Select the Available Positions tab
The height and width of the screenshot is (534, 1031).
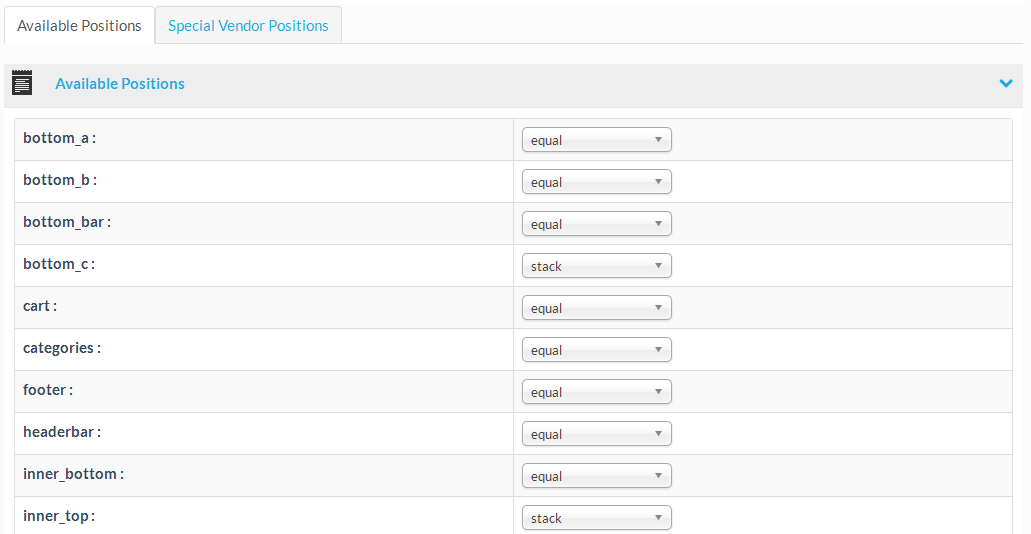pyautogui.click(x=79, y=26)
